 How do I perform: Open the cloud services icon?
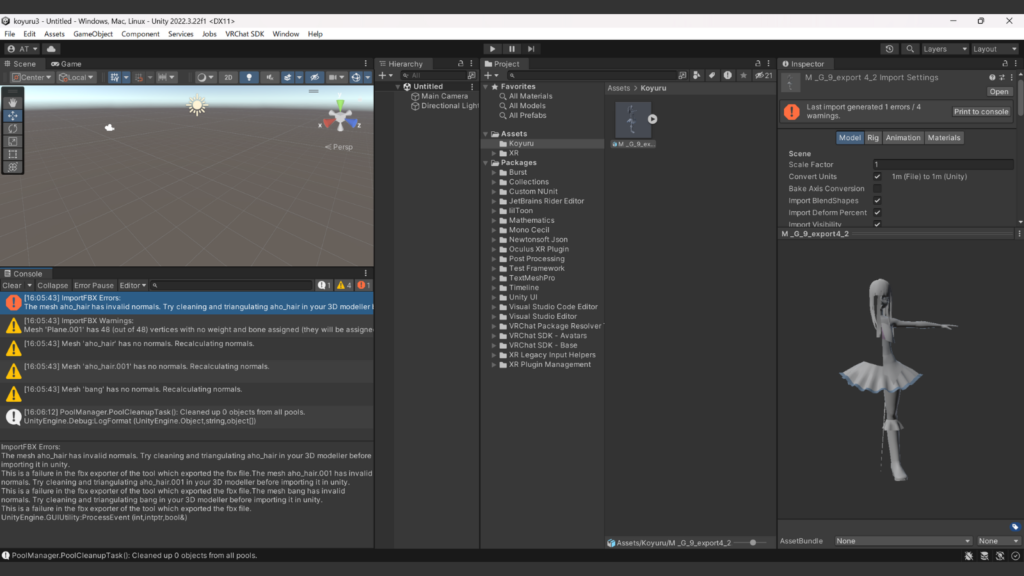coord(52,49)
